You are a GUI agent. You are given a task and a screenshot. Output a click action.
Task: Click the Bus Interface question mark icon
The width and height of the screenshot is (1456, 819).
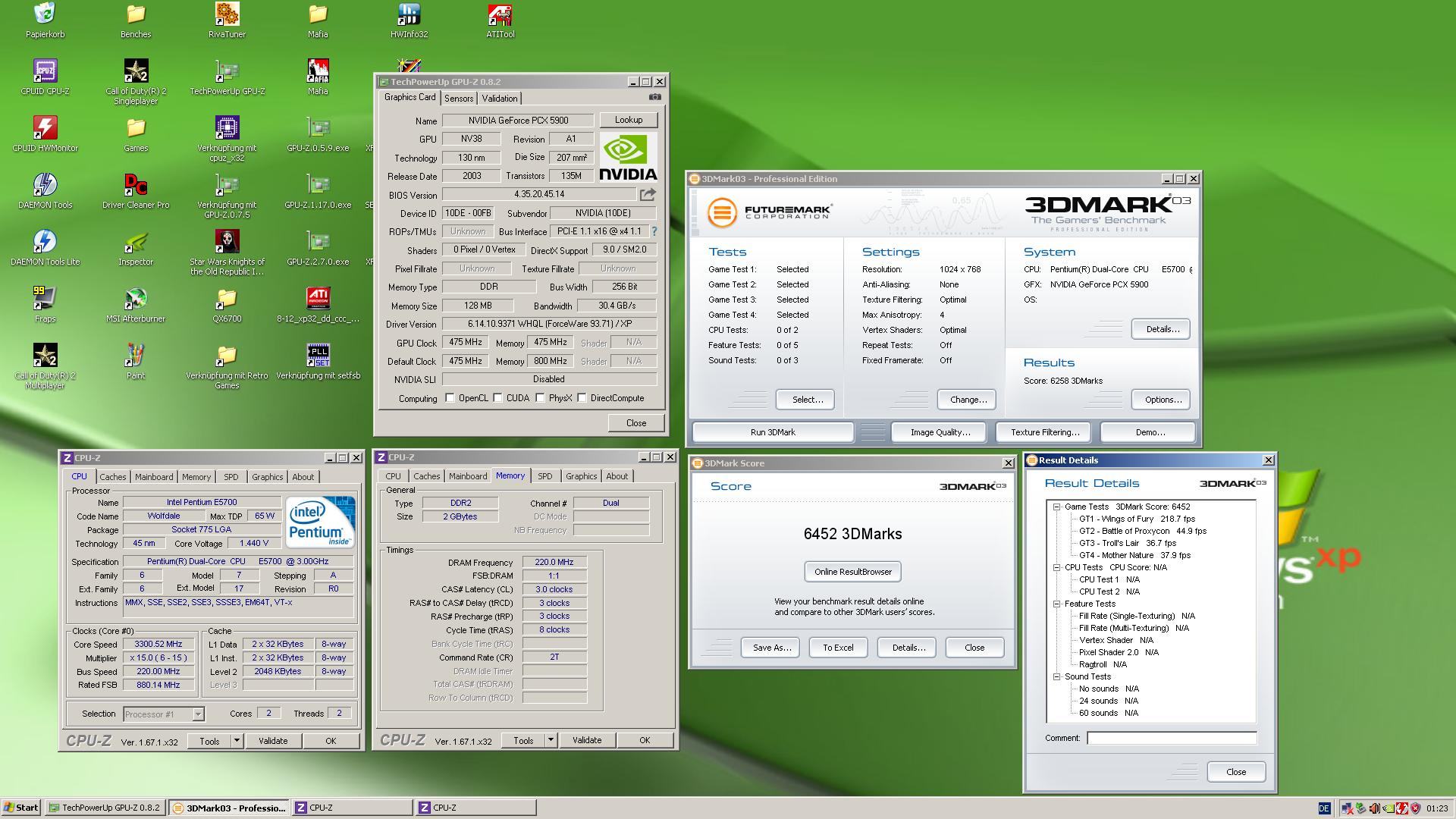(654, 231)
